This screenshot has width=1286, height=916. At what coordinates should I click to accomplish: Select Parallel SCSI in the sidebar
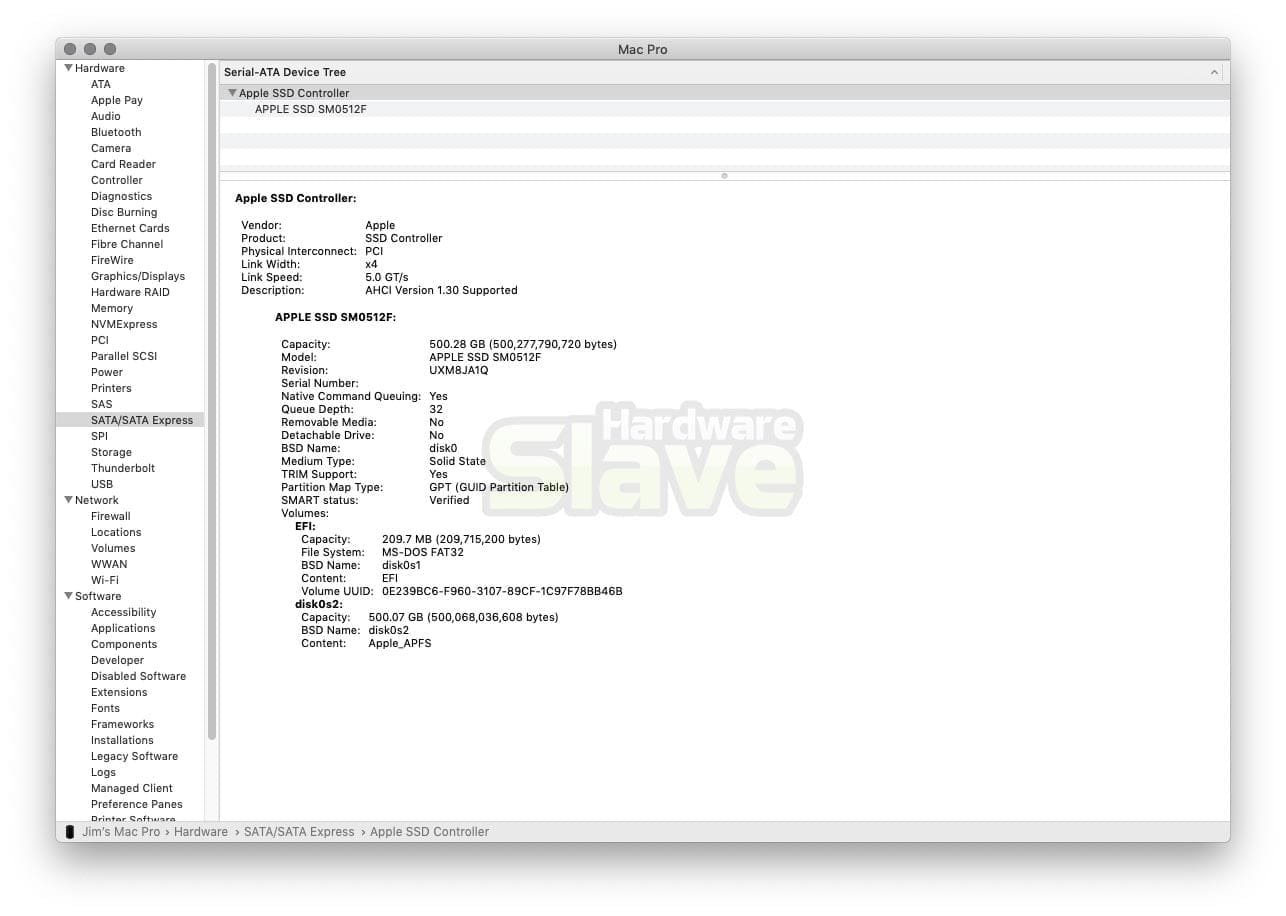tap(124, 356)
